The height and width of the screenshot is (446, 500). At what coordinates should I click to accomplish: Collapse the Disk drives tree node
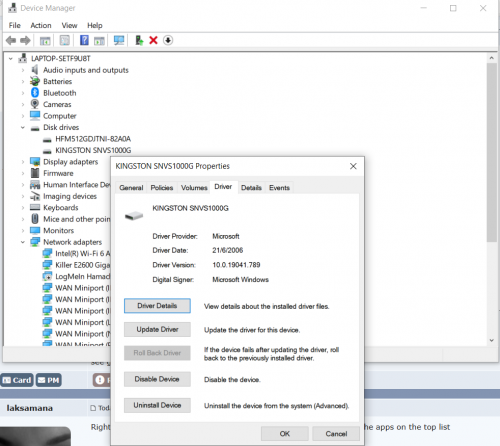(x=23, y=127)
